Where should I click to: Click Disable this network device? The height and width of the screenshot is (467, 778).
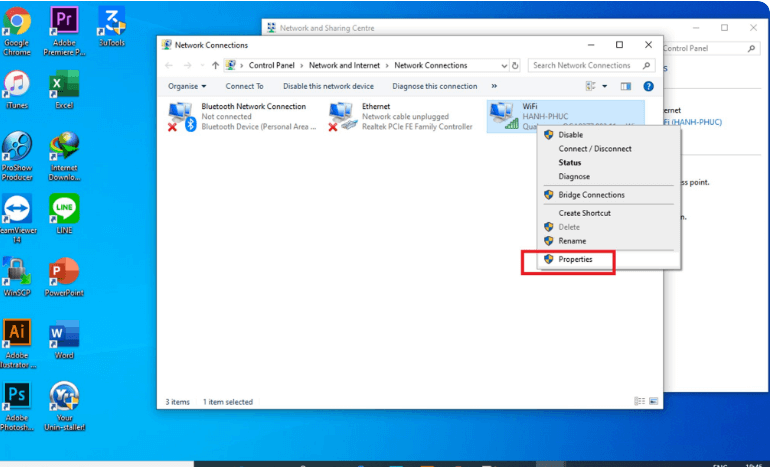click(x=328, y=86)
